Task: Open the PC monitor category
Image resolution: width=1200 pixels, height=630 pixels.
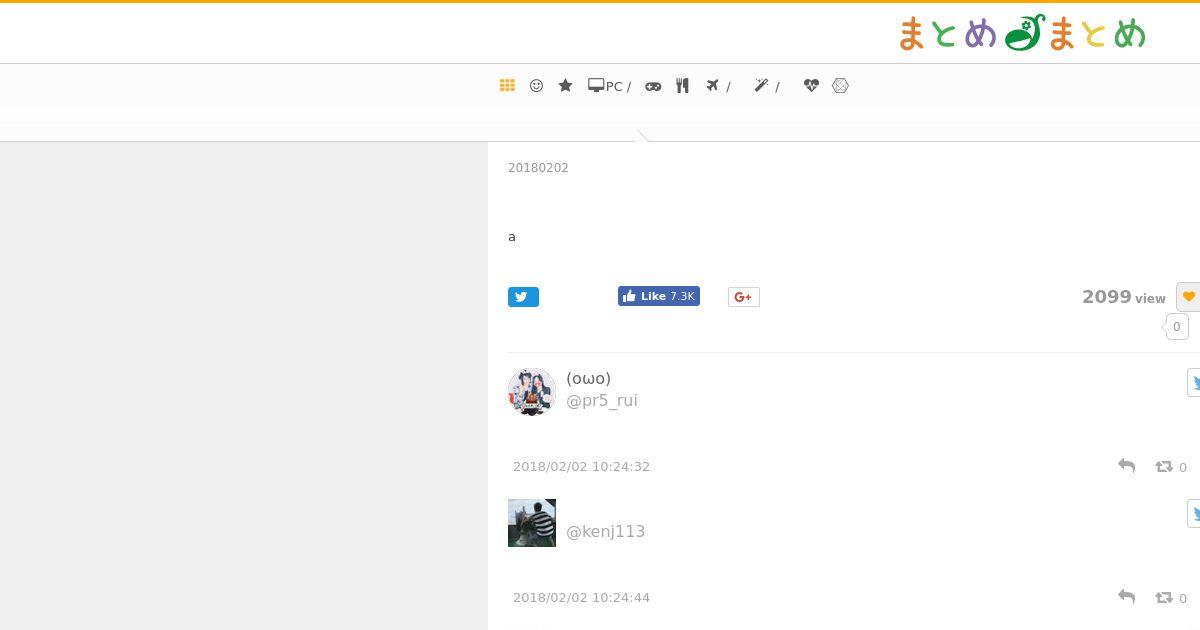Action: (609, 86)
